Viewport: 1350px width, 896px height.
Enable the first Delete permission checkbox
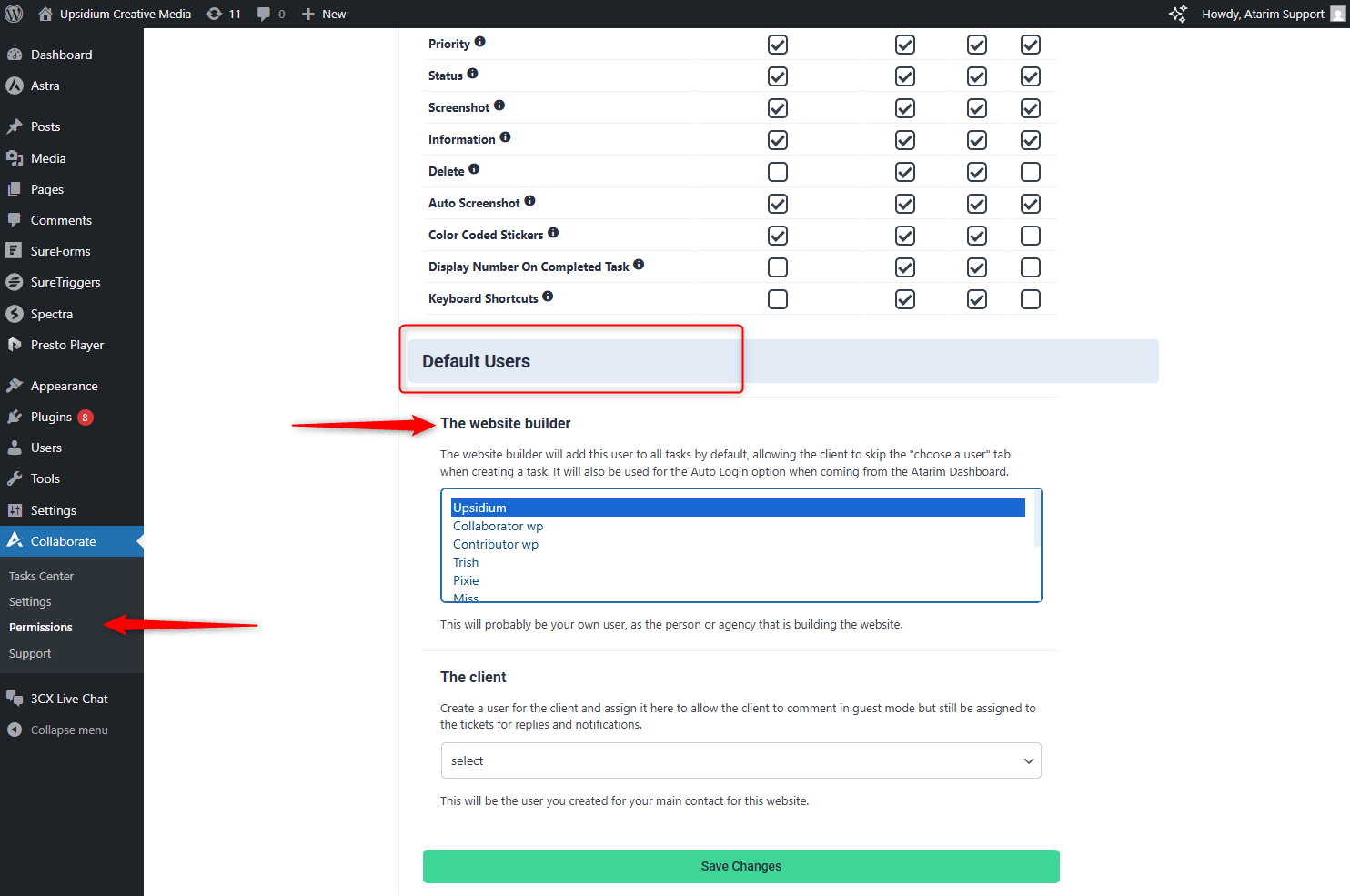[778, 172]
